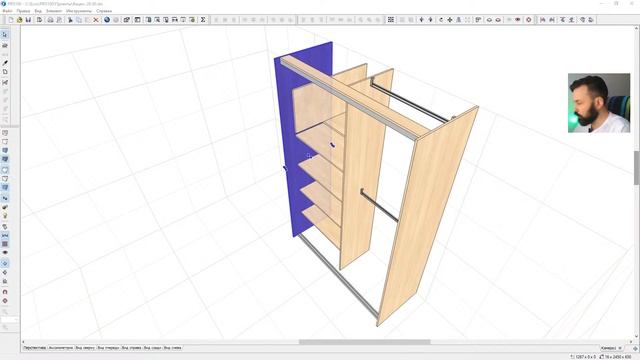The image size is (640, 360).
Task: Open the Элемент menu
Action: pos(54,11)
